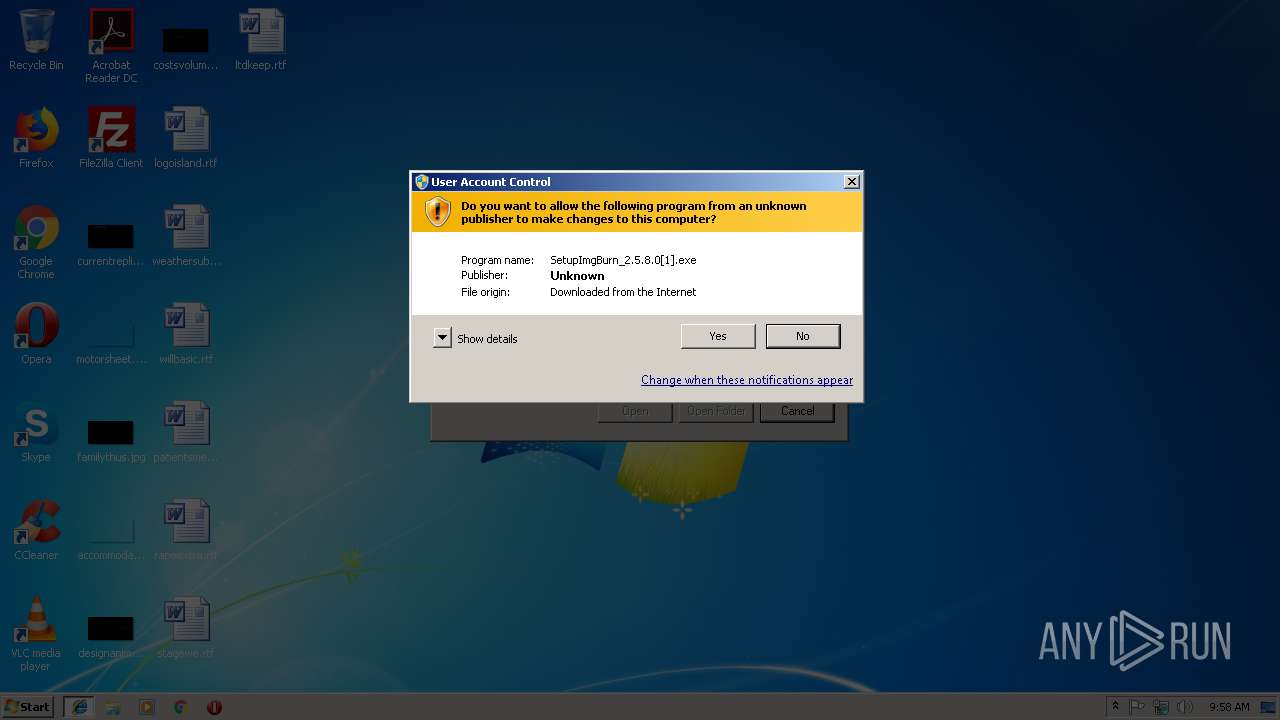
Task: Select the FileZilla Client shortcut
Action: click(111, 138)
